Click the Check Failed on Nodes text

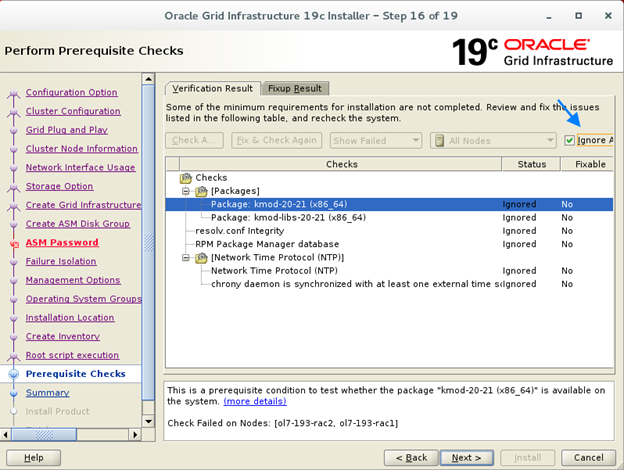coord(283,423)
